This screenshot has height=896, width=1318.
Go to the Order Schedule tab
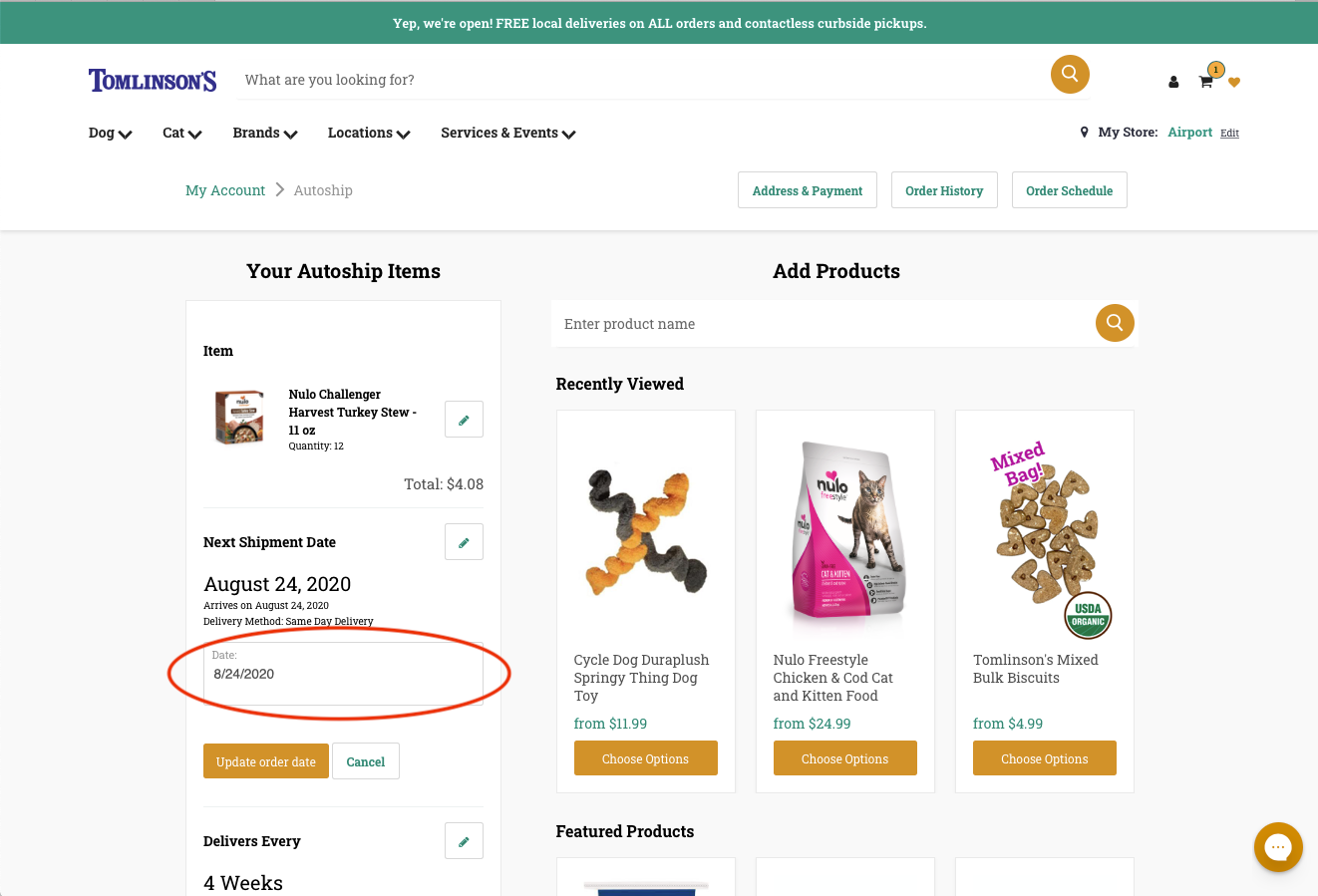[1069, 190]
